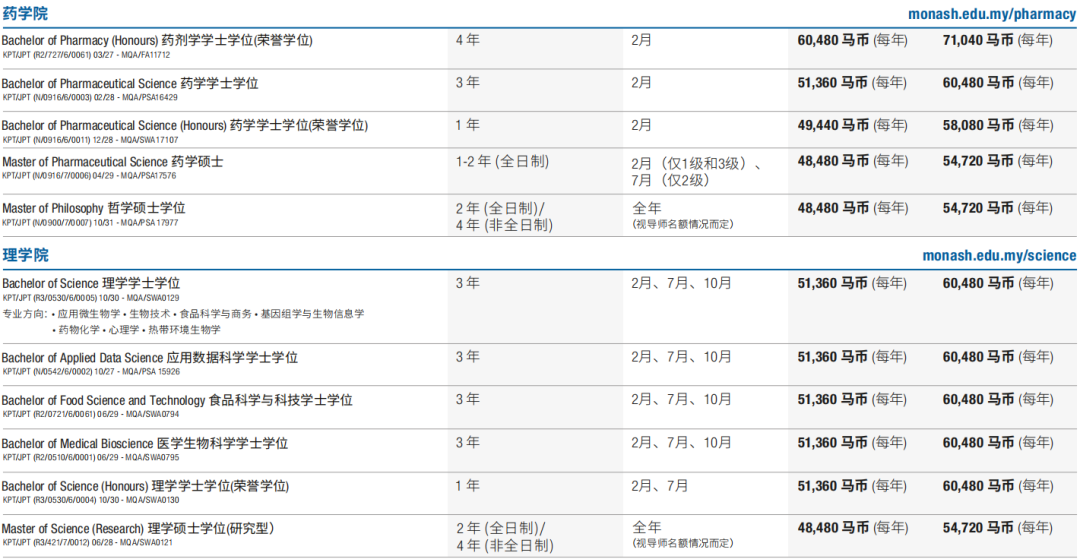The image size is (1080, 559).
Task: Select Bachelor of Medical Bioscience title
Action: [x=145, y=444]
